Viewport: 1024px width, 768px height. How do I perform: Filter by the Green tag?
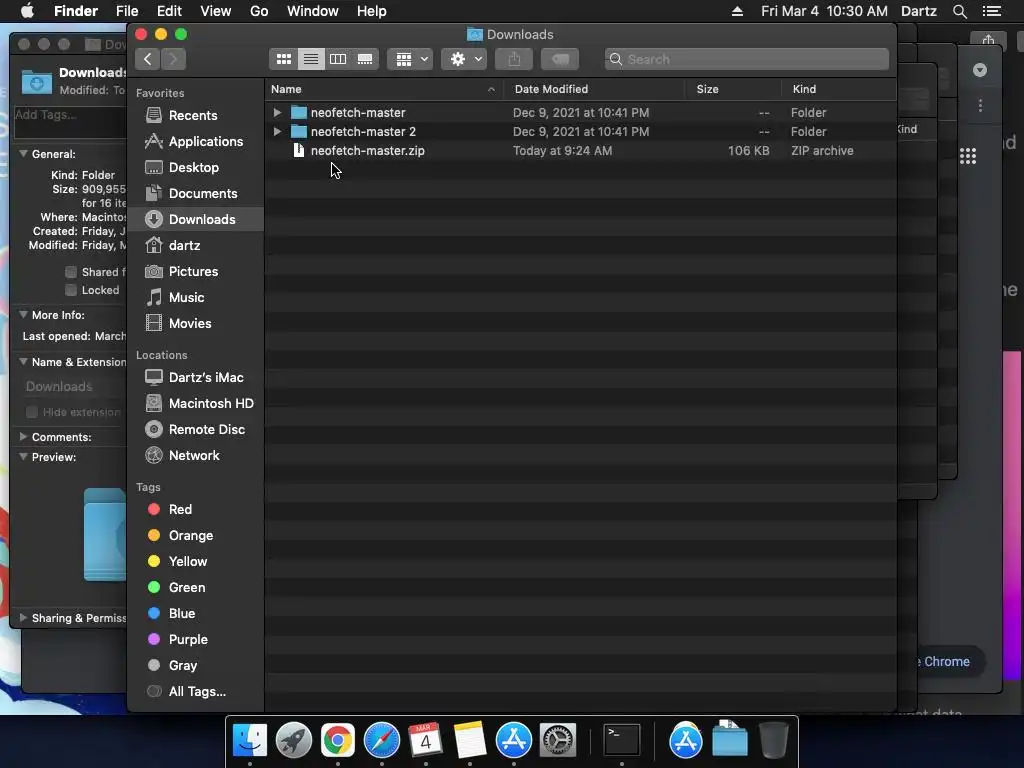coord(196,588)
